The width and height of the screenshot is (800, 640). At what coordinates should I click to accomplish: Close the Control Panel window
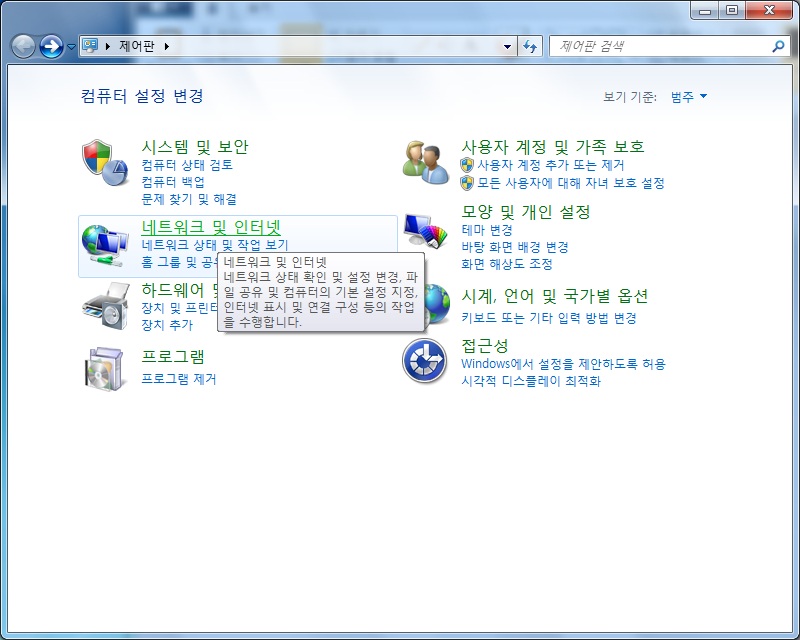click(x=769, y=10)
